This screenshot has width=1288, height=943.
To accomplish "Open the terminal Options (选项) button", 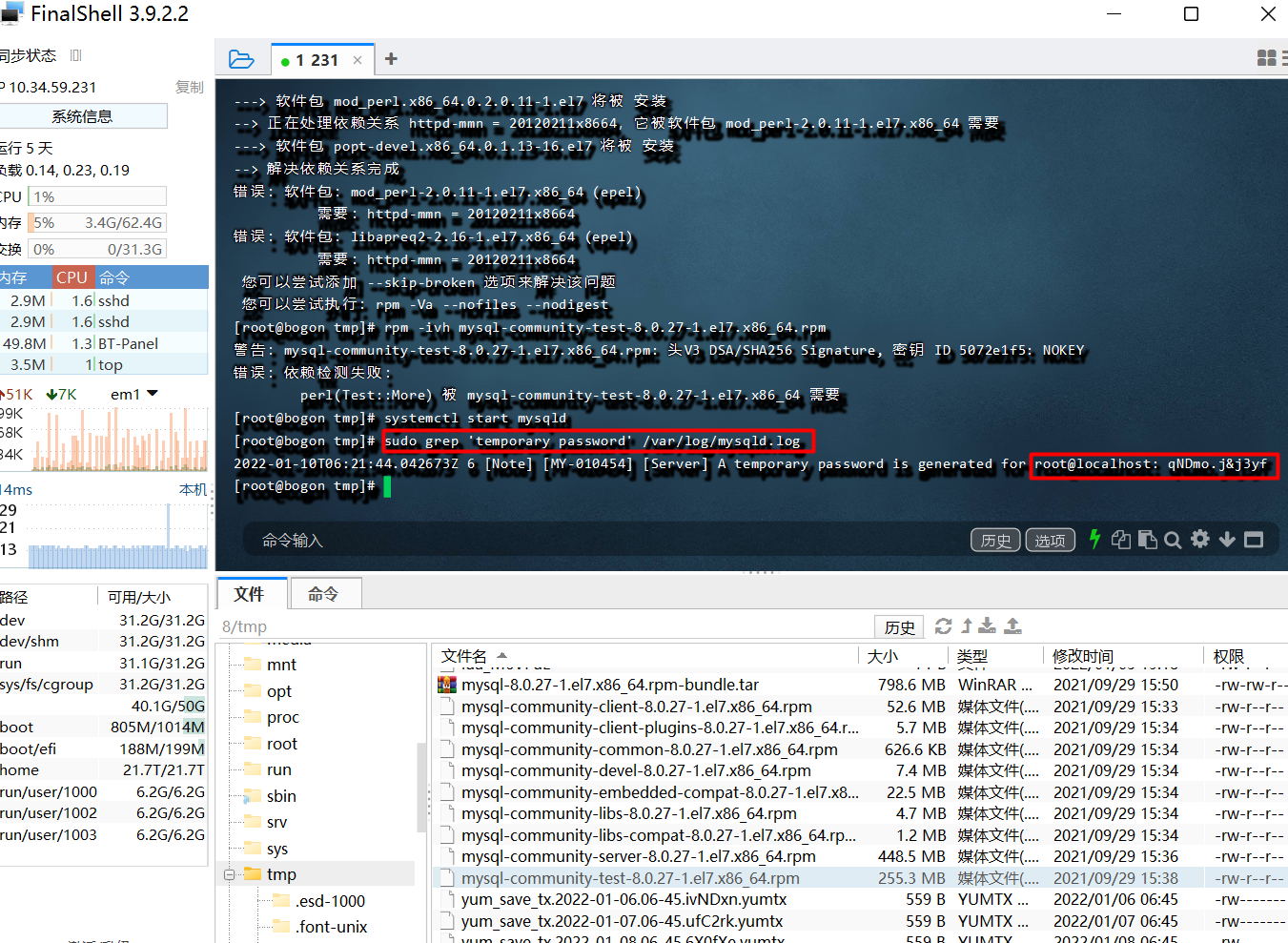I will (x=1051, y=541).
